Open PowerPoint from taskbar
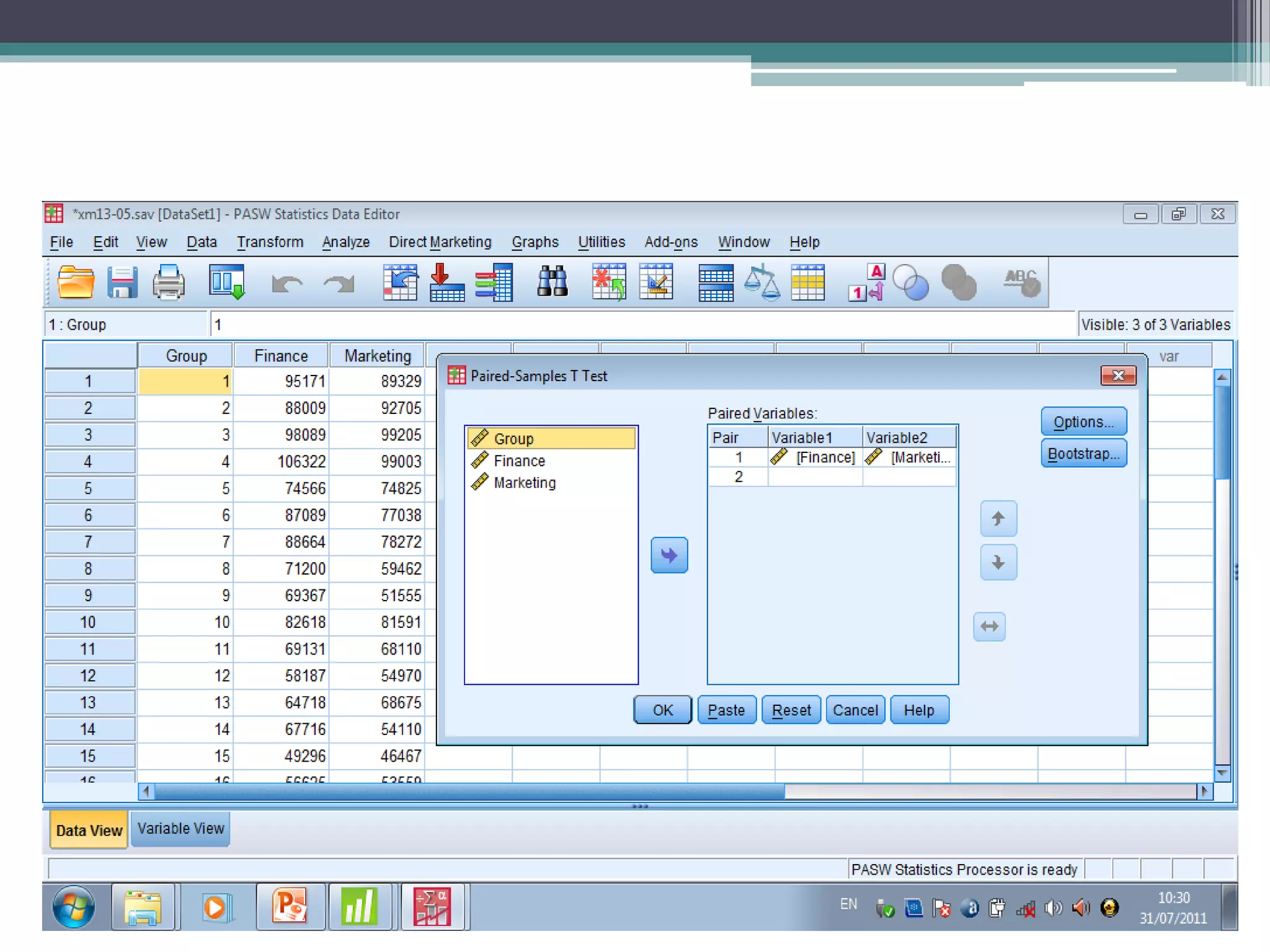Screen dimensions: 1270x952 pyautogui.click(x=290, y=907)
